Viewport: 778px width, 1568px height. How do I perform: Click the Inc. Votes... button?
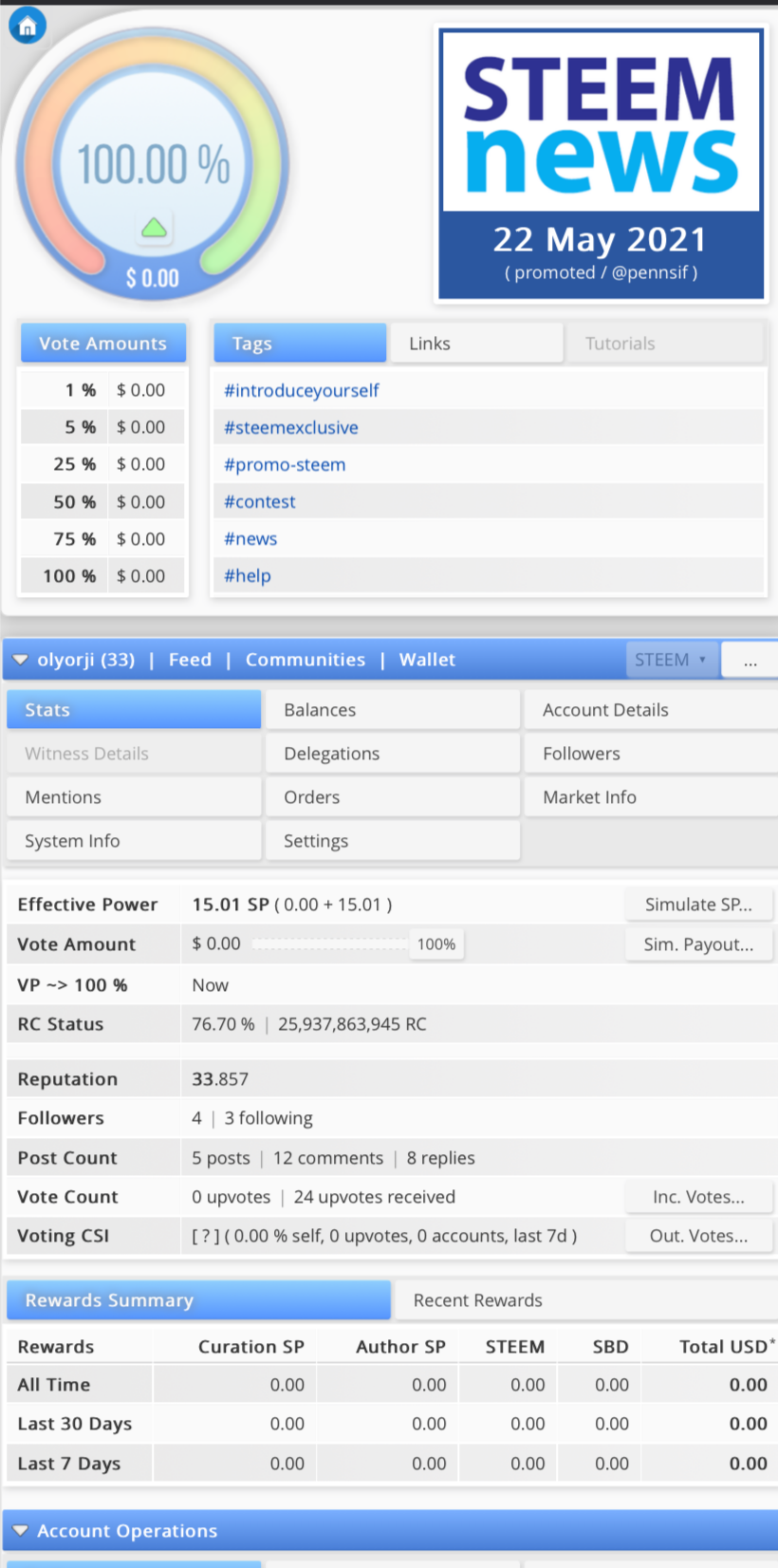click(x=698, y=1197)
